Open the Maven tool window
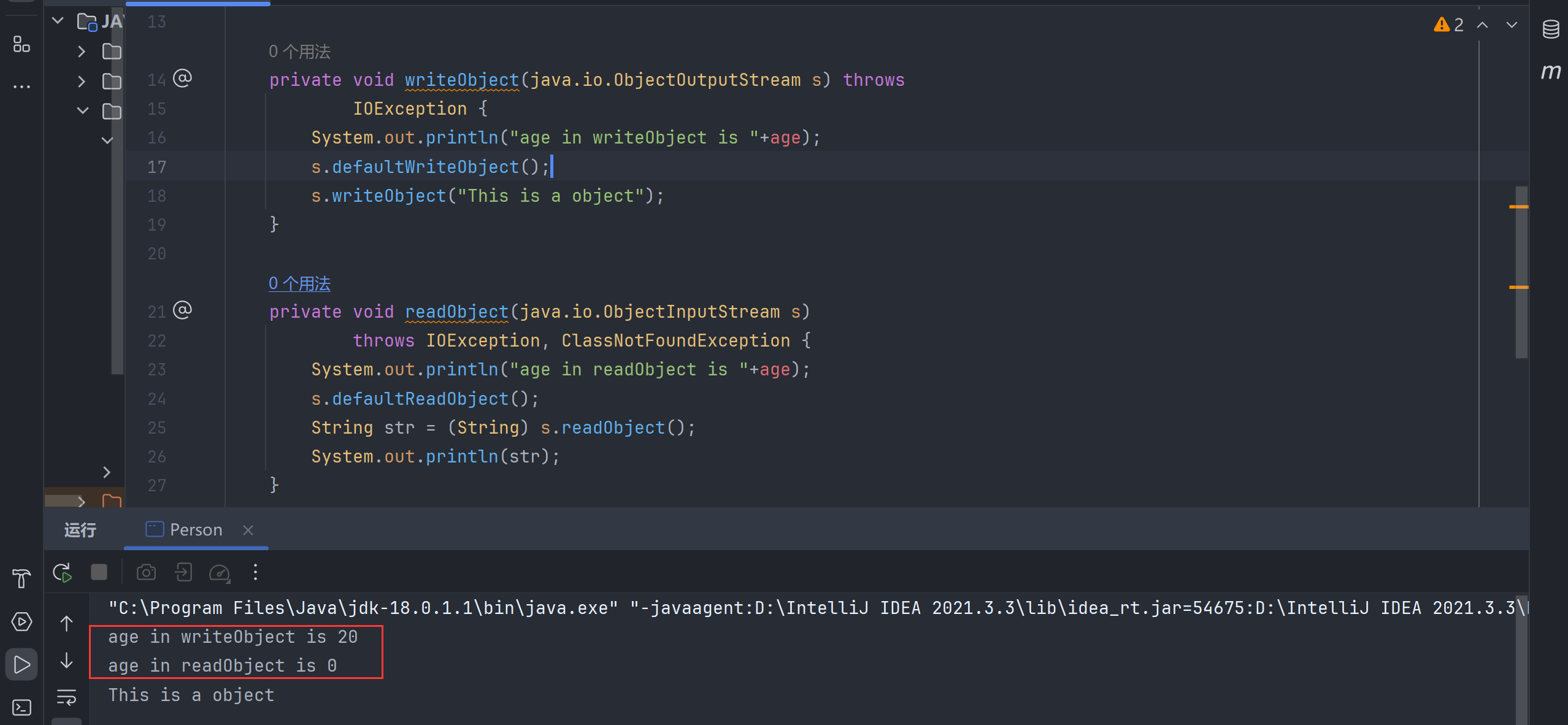The image size is (1568, 725). [x=1550, y=72]
